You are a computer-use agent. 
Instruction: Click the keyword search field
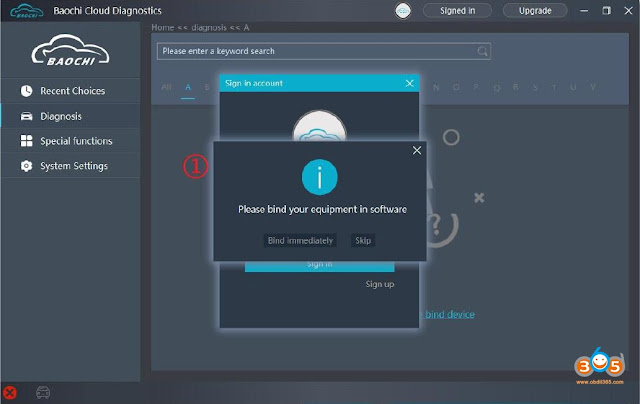coord(324,51)
